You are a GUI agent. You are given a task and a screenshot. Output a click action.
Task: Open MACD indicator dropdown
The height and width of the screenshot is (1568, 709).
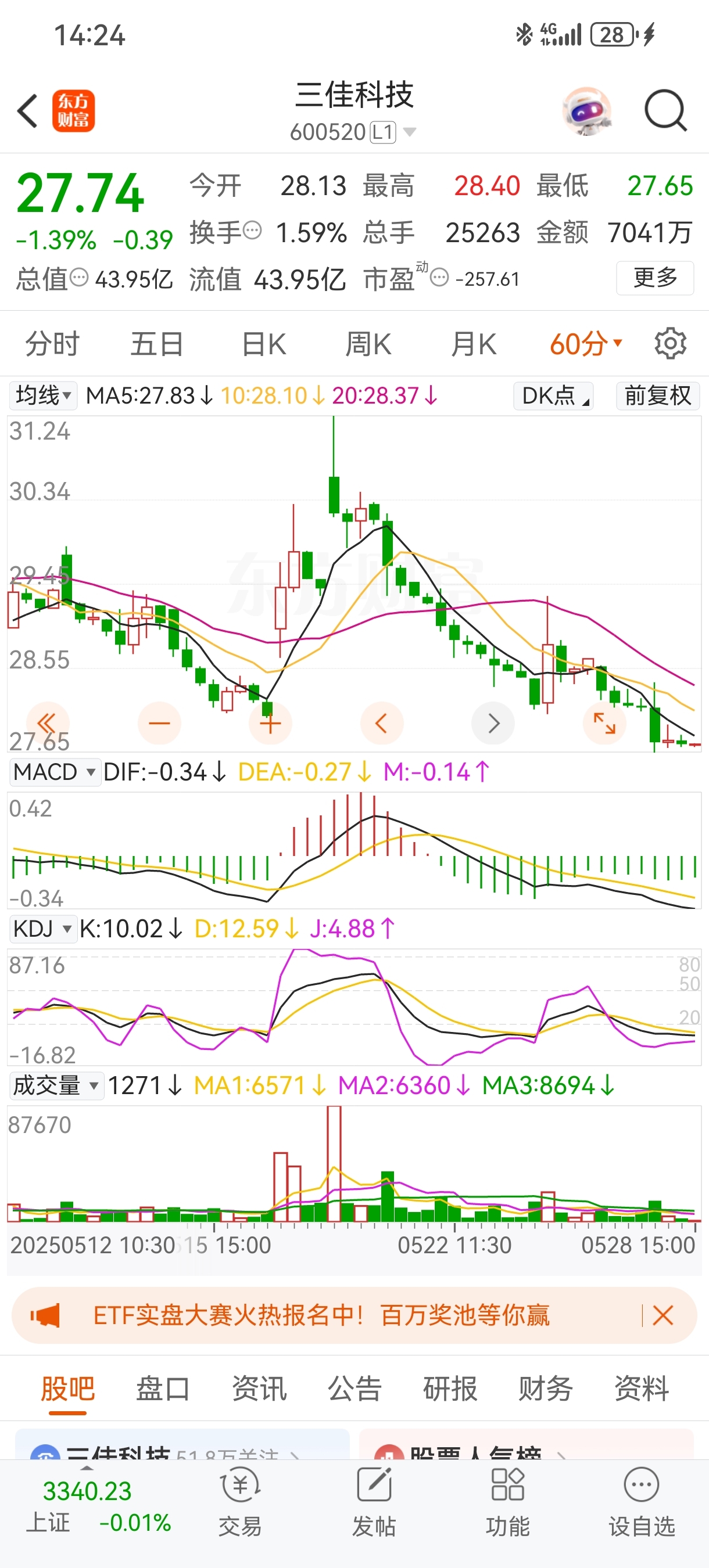(x=55, y=772)
